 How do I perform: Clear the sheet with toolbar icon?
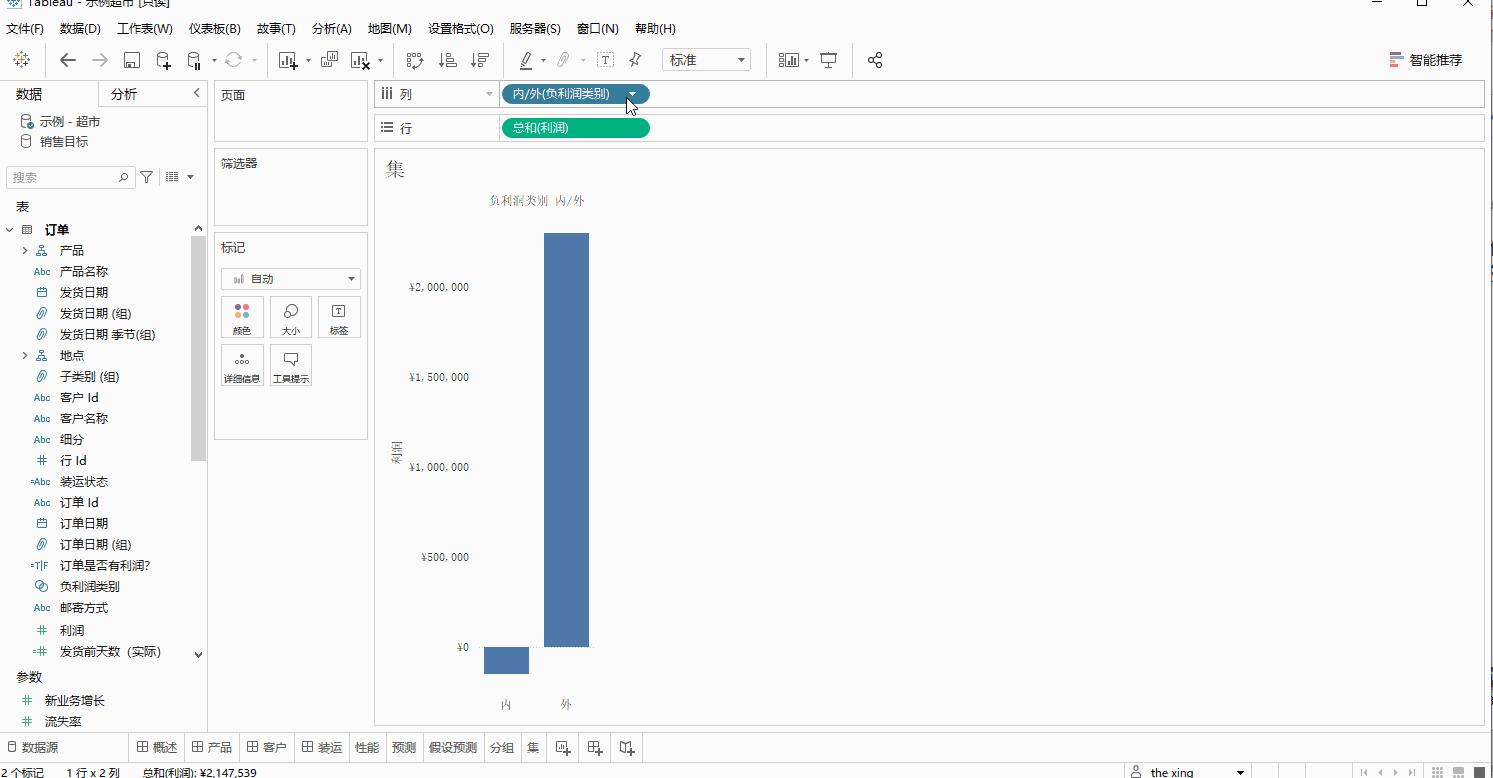pyautogui.click(x=360, y=60)
